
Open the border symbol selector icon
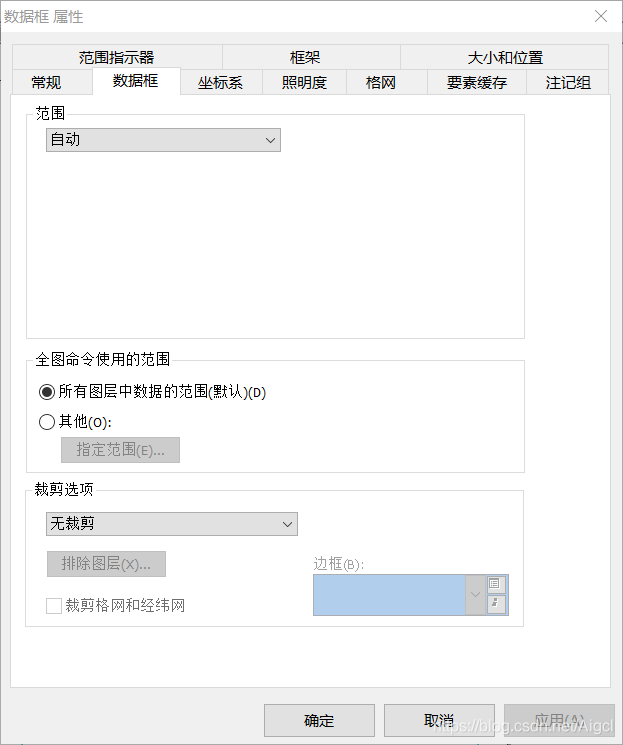click(x=495, y=584)
